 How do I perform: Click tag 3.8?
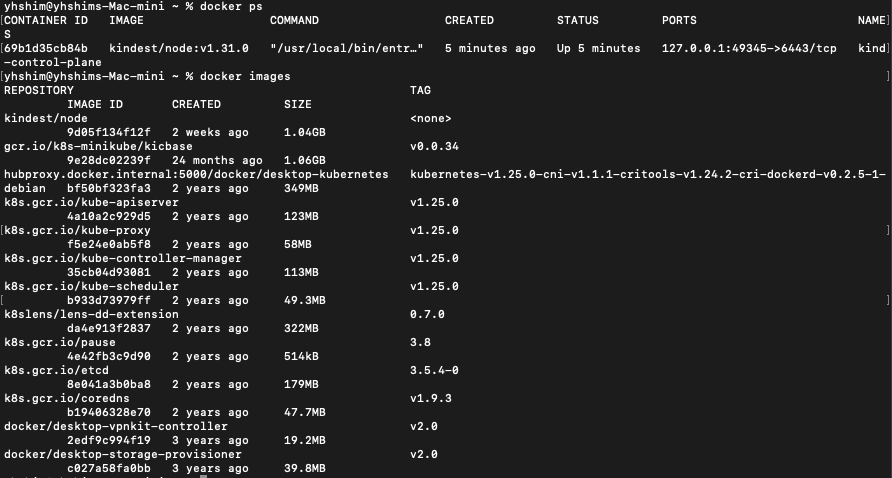tap(420, 343)
